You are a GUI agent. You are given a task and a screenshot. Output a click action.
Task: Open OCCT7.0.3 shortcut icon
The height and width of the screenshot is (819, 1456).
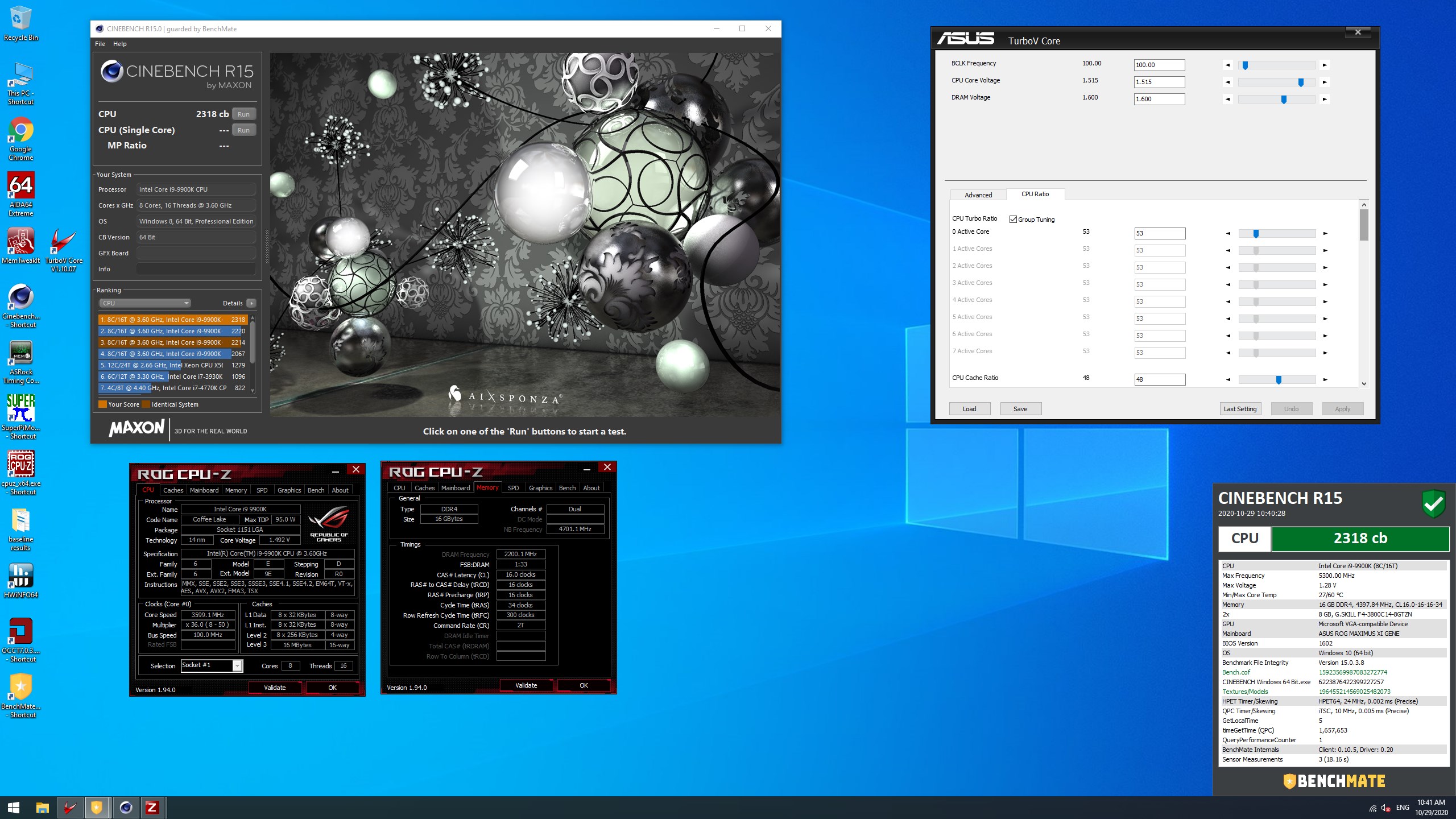pyautogui.click(x=20, y=640)
